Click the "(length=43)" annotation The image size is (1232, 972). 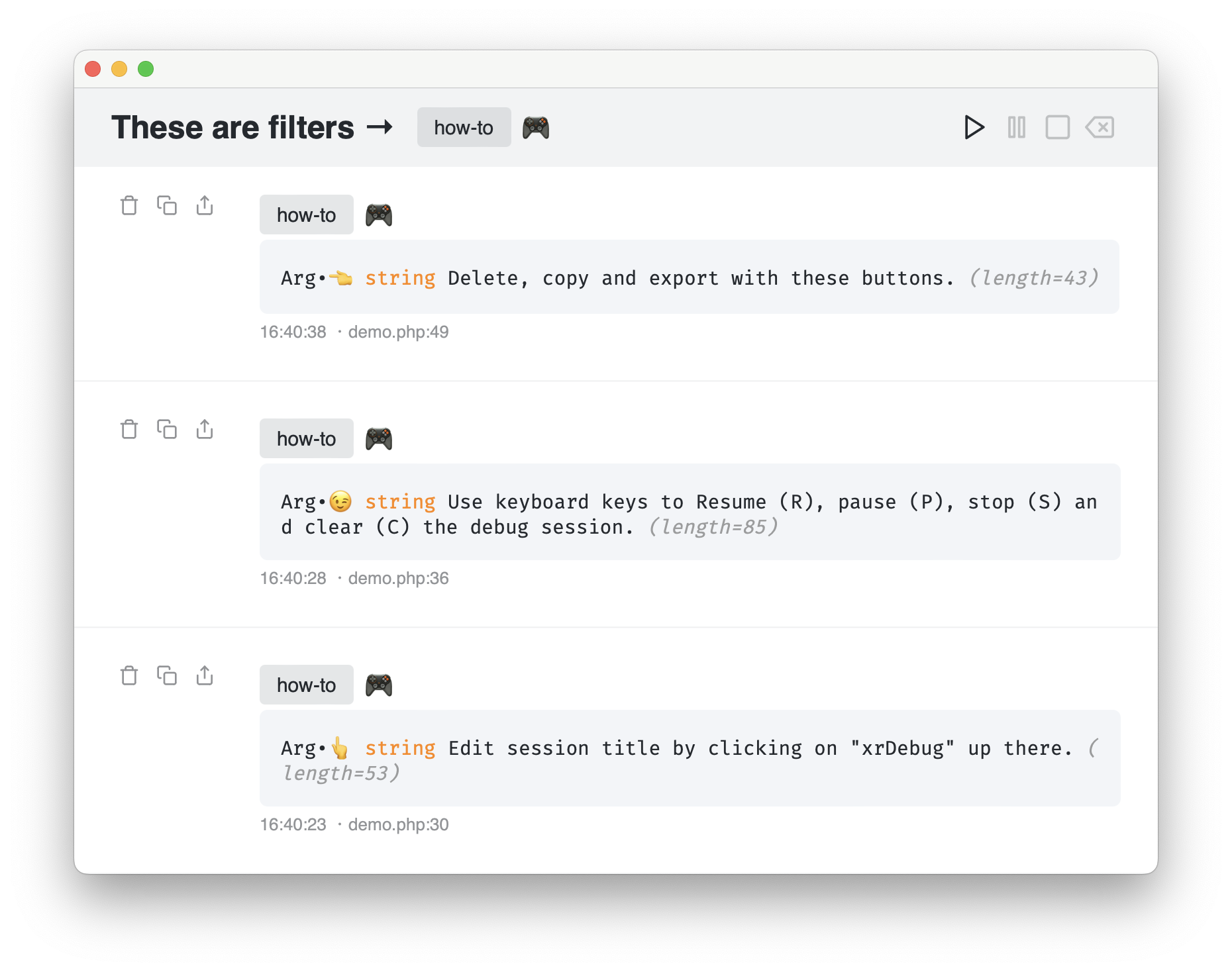pos(1033,277)
